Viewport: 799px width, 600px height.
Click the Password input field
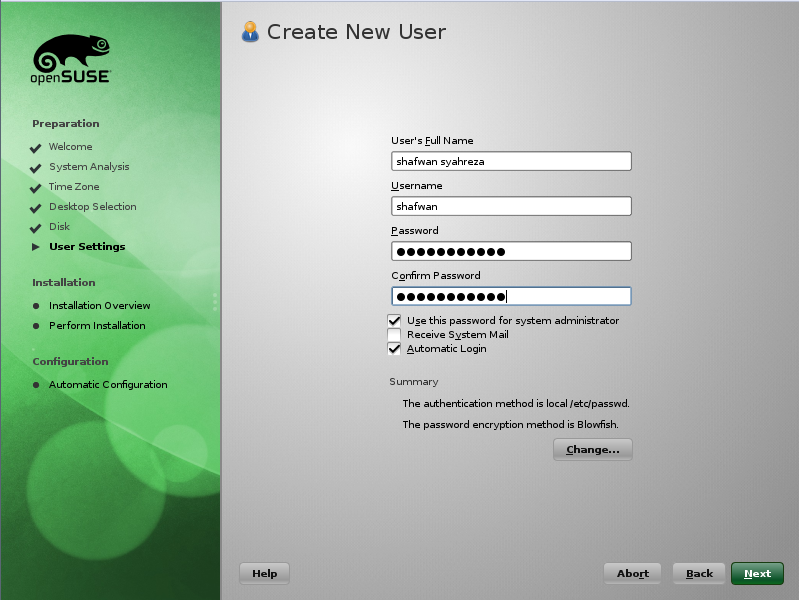pos(511,251)
